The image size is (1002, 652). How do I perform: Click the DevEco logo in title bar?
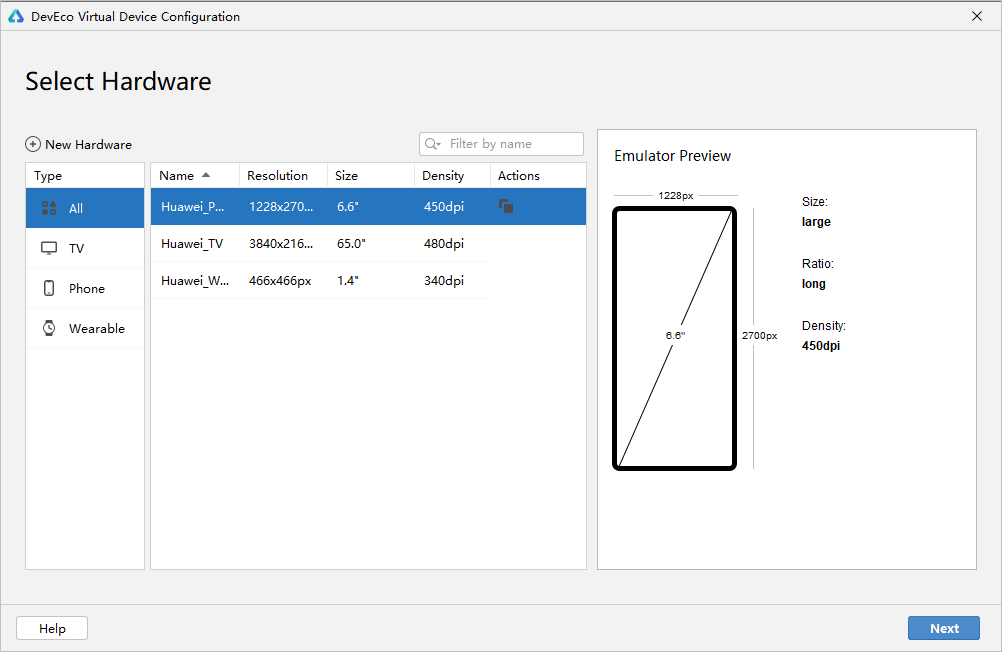click(16, 17)
